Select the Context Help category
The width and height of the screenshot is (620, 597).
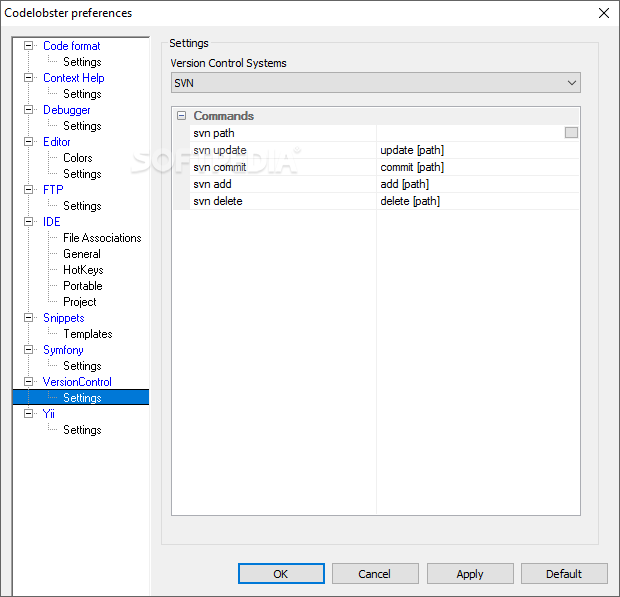tap(74, 78)
